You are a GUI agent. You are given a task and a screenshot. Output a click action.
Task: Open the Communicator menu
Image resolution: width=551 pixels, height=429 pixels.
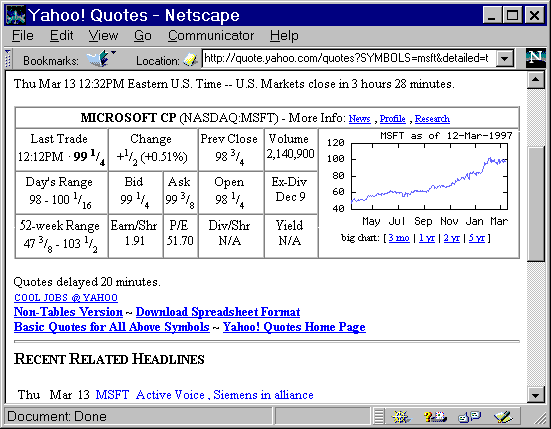point(211,35)
